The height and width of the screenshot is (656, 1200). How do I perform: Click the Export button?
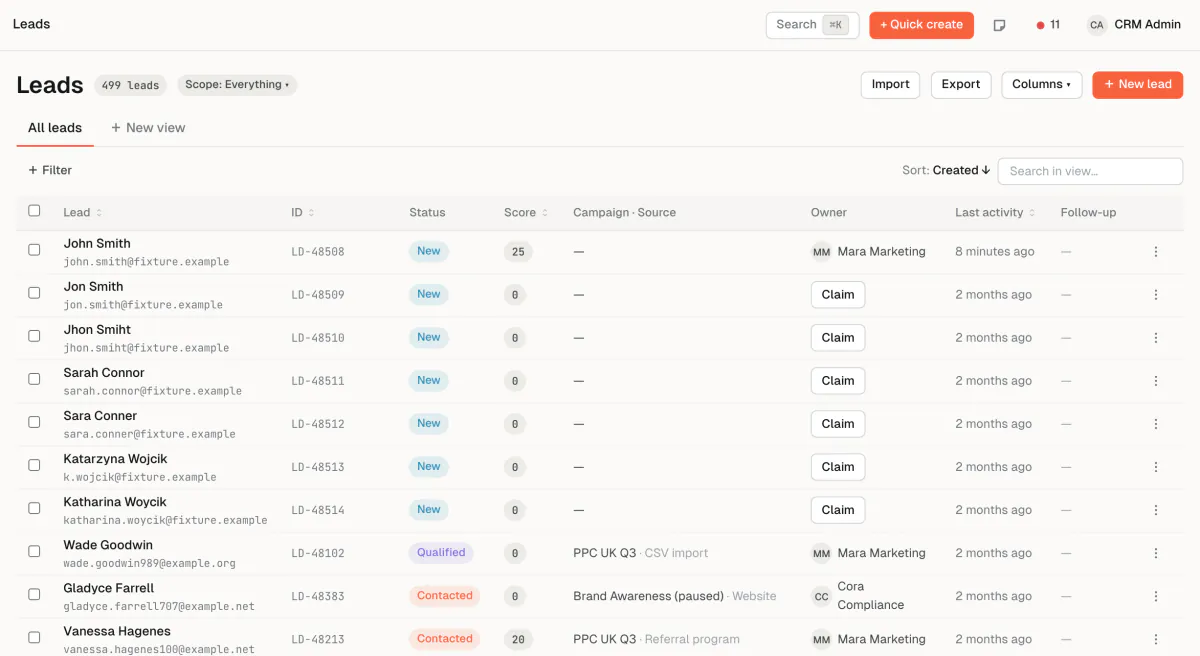coord(961,85)
